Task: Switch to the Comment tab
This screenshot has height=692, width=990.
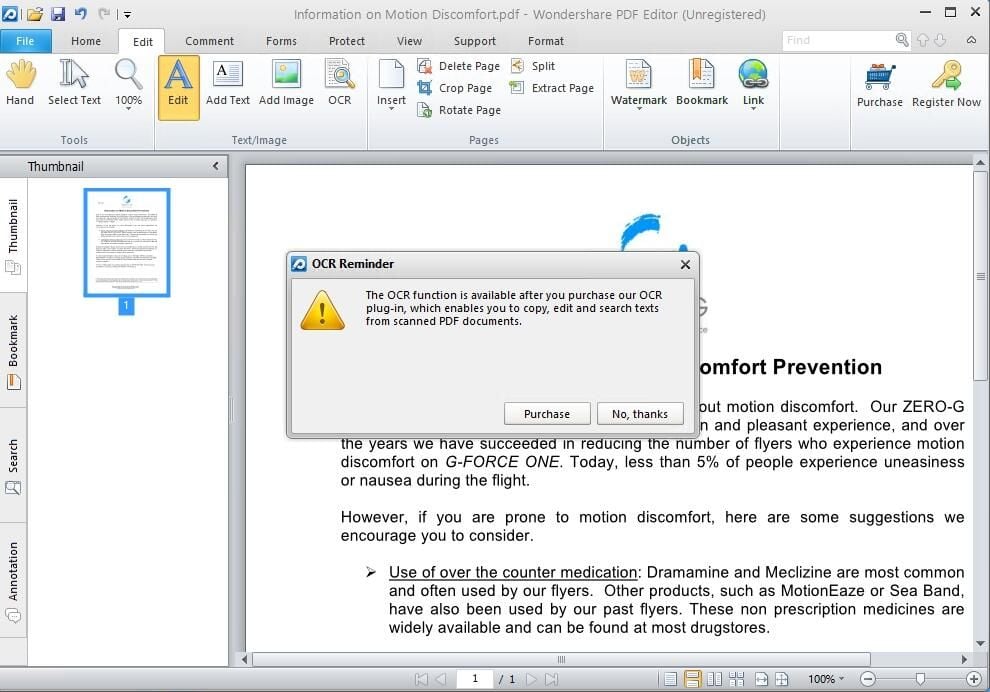Action: coord(209,41)
